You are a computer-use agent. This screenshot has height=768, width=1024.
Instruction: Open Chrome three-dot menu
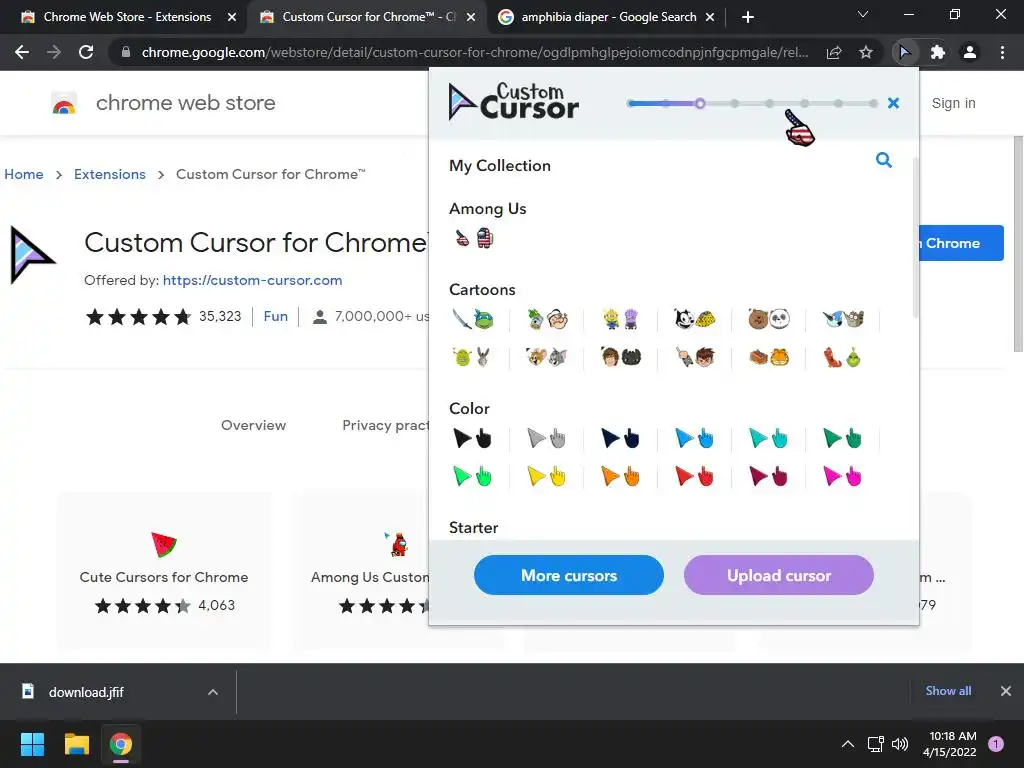1002,52
